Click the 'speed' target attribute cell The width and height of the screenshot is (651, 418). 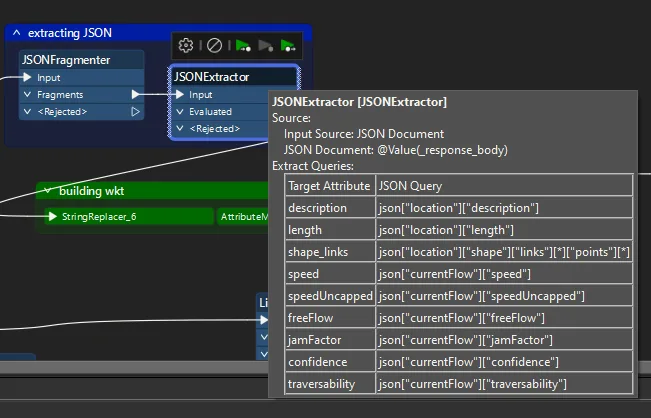tap(330, 274)
